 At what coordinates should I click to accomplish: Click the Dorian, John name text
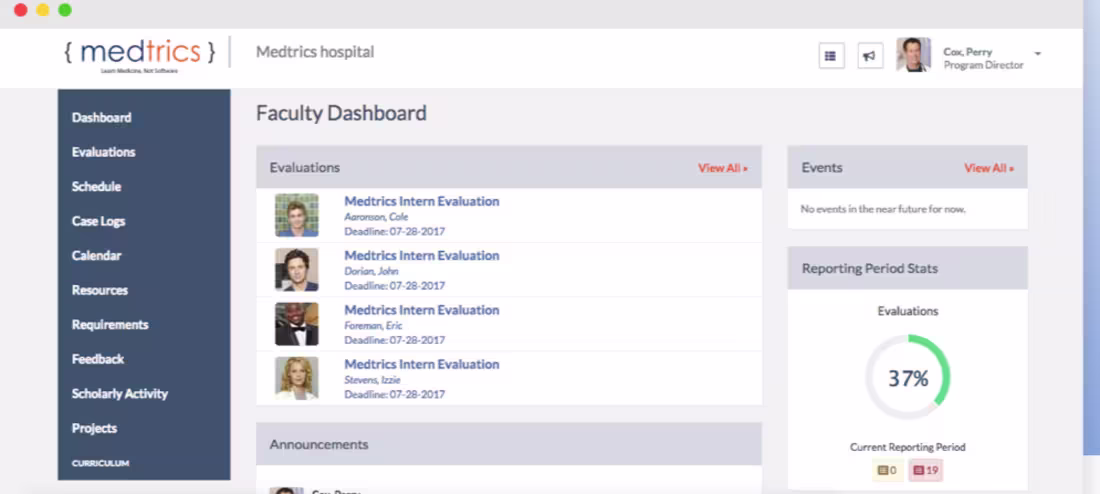coord(371,271)
